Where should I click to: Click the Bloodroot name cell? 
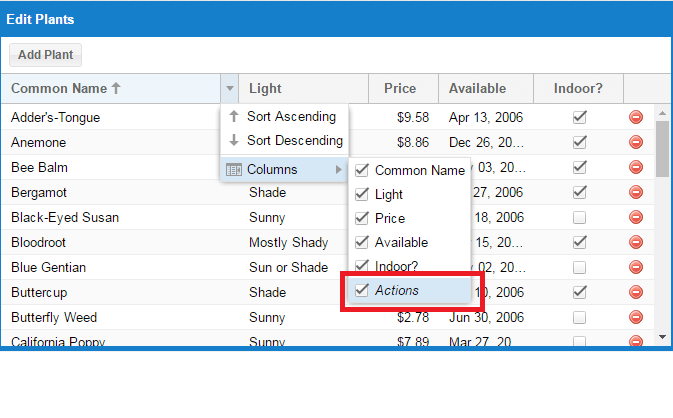click(120, 242)
